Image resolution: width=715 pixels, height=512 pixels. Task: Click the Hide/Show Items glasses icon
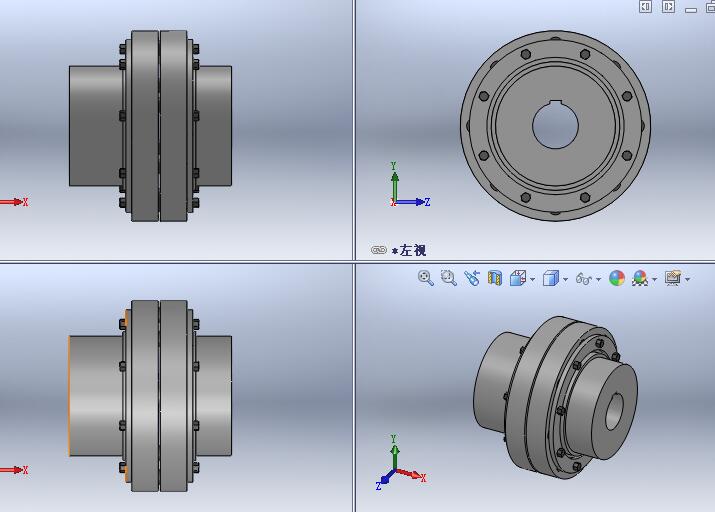click(584, 278)
